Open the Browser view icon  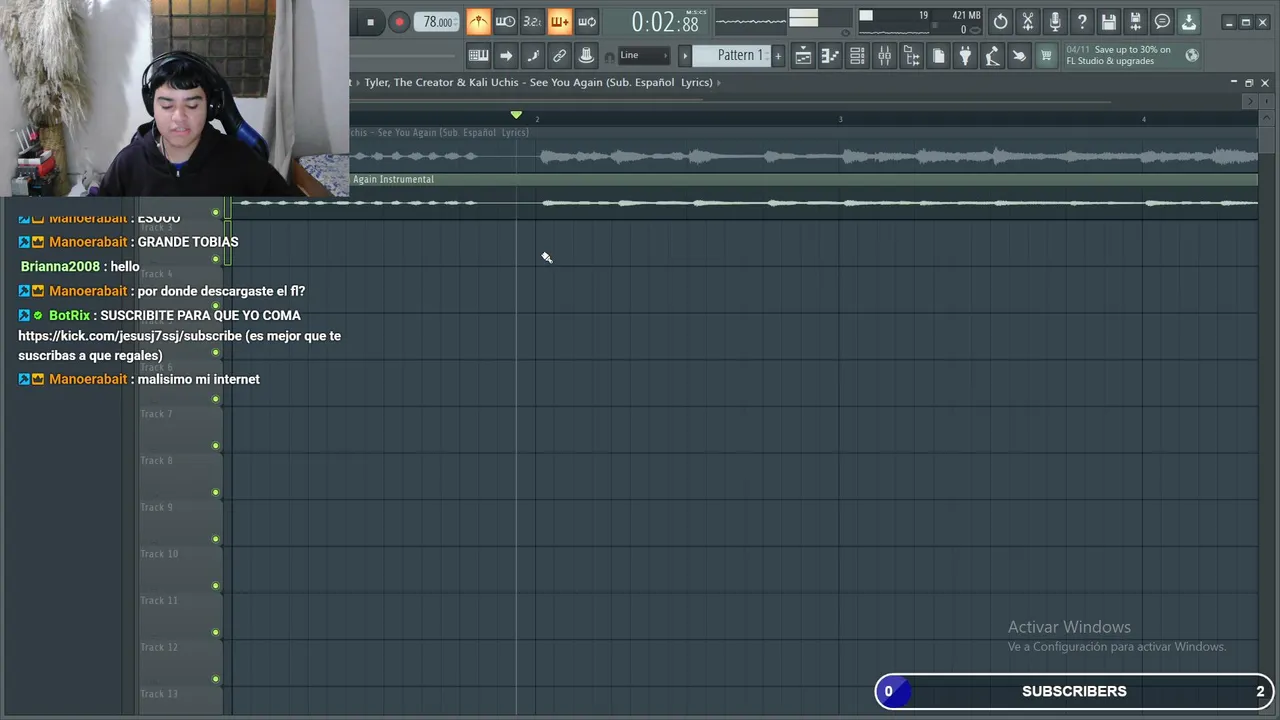911,56
